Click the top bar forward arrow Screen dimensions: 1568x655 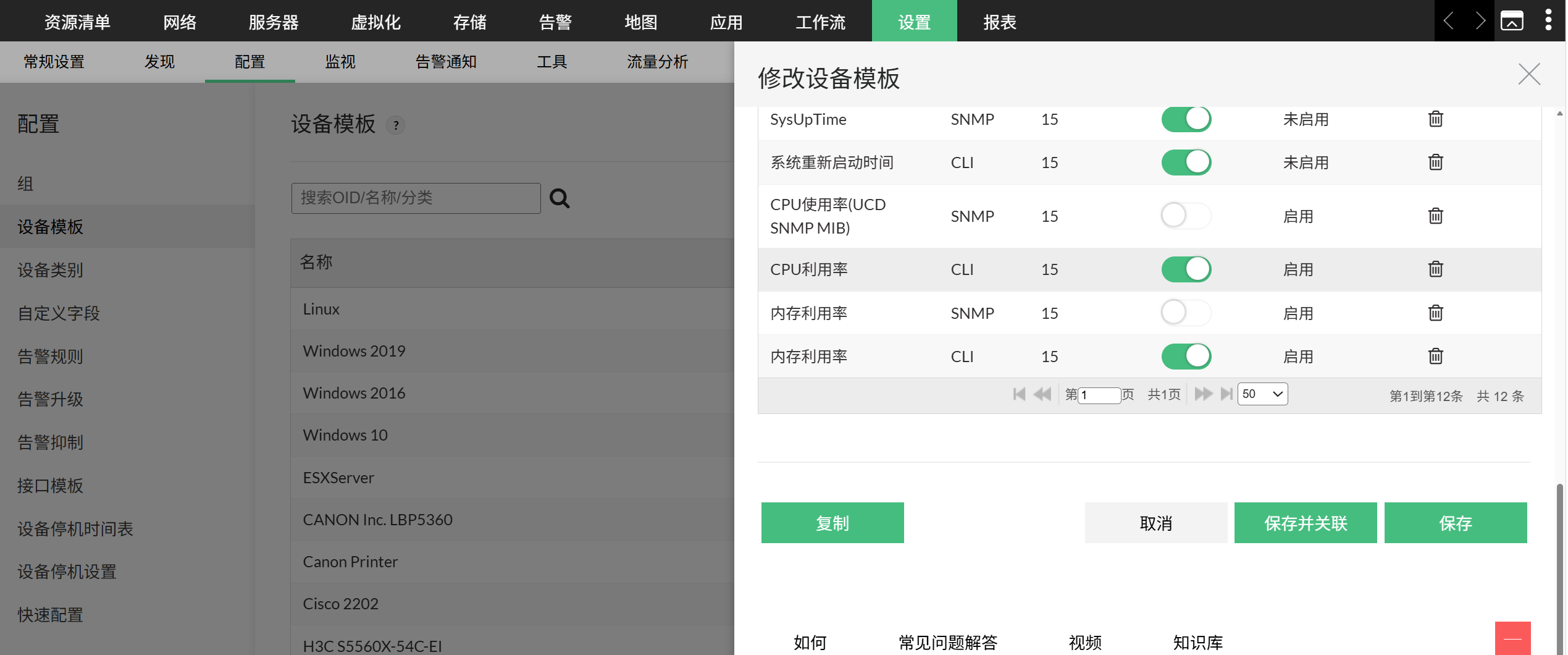click(1480, 21)
